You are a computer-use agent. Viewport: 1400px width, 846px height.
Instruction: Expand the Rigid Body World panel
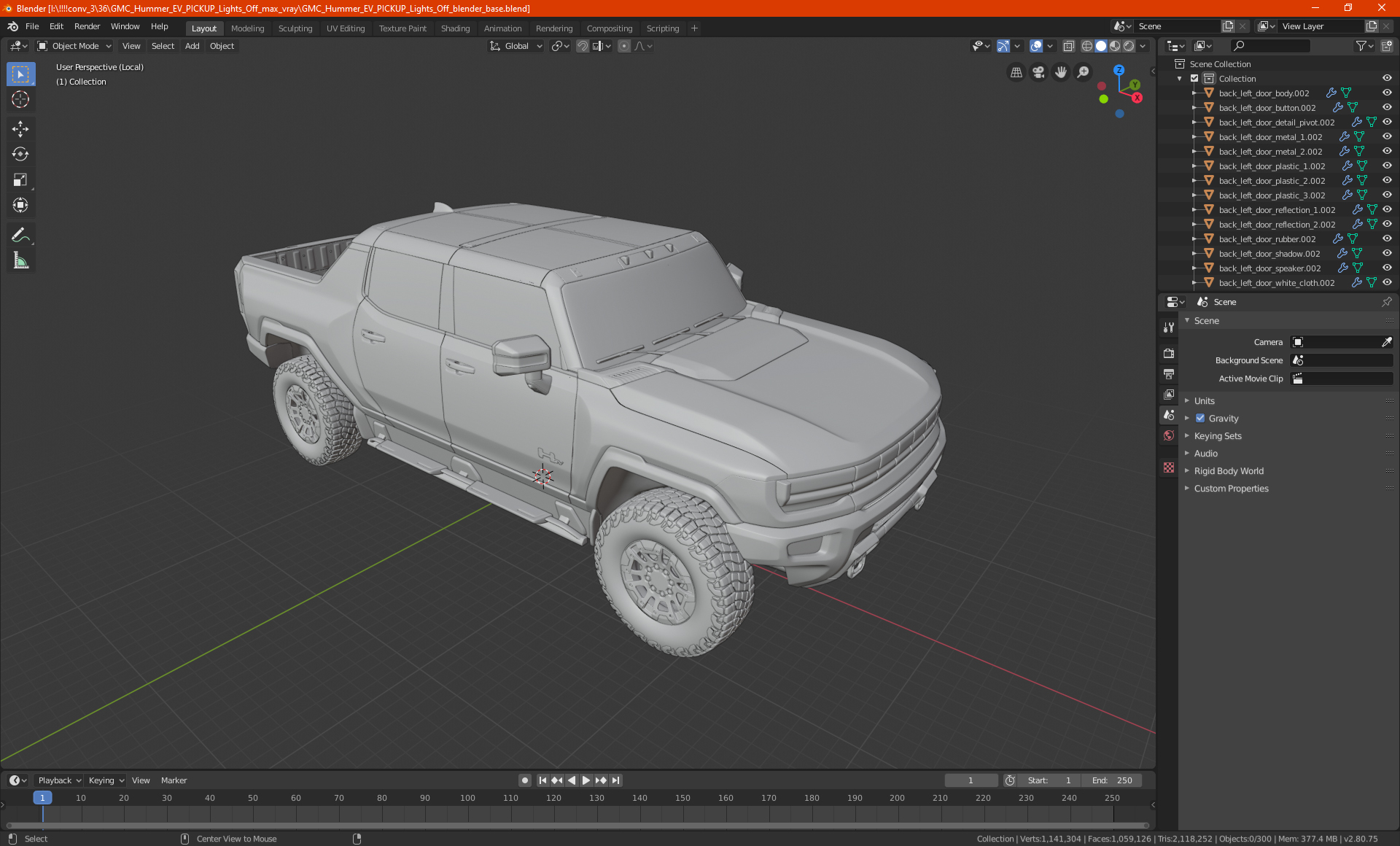point(1229,471)
